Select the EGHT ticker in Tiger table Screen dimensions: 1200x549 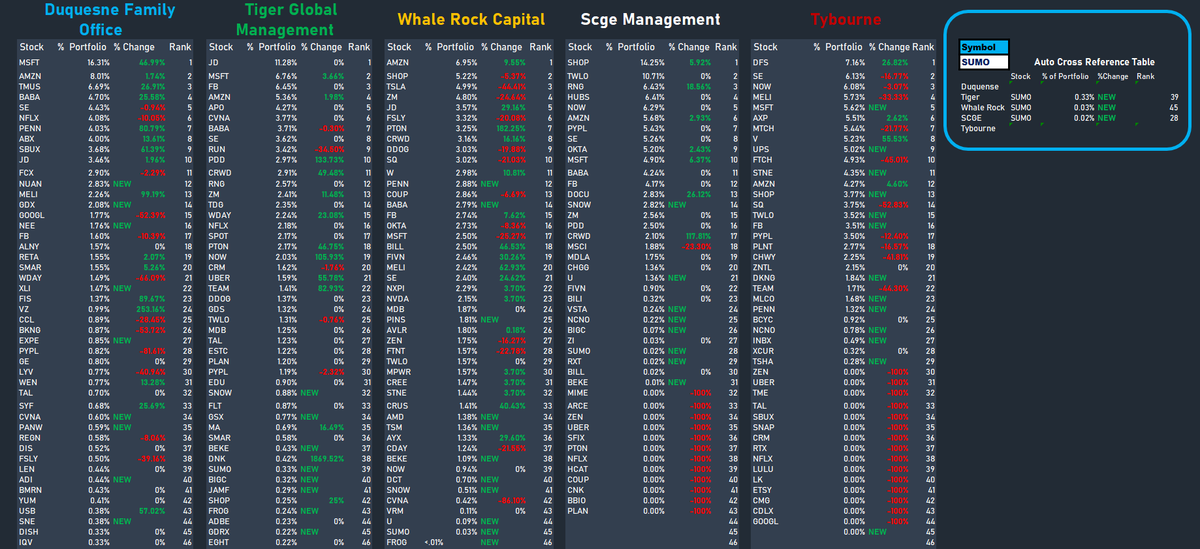coord(217,544)
